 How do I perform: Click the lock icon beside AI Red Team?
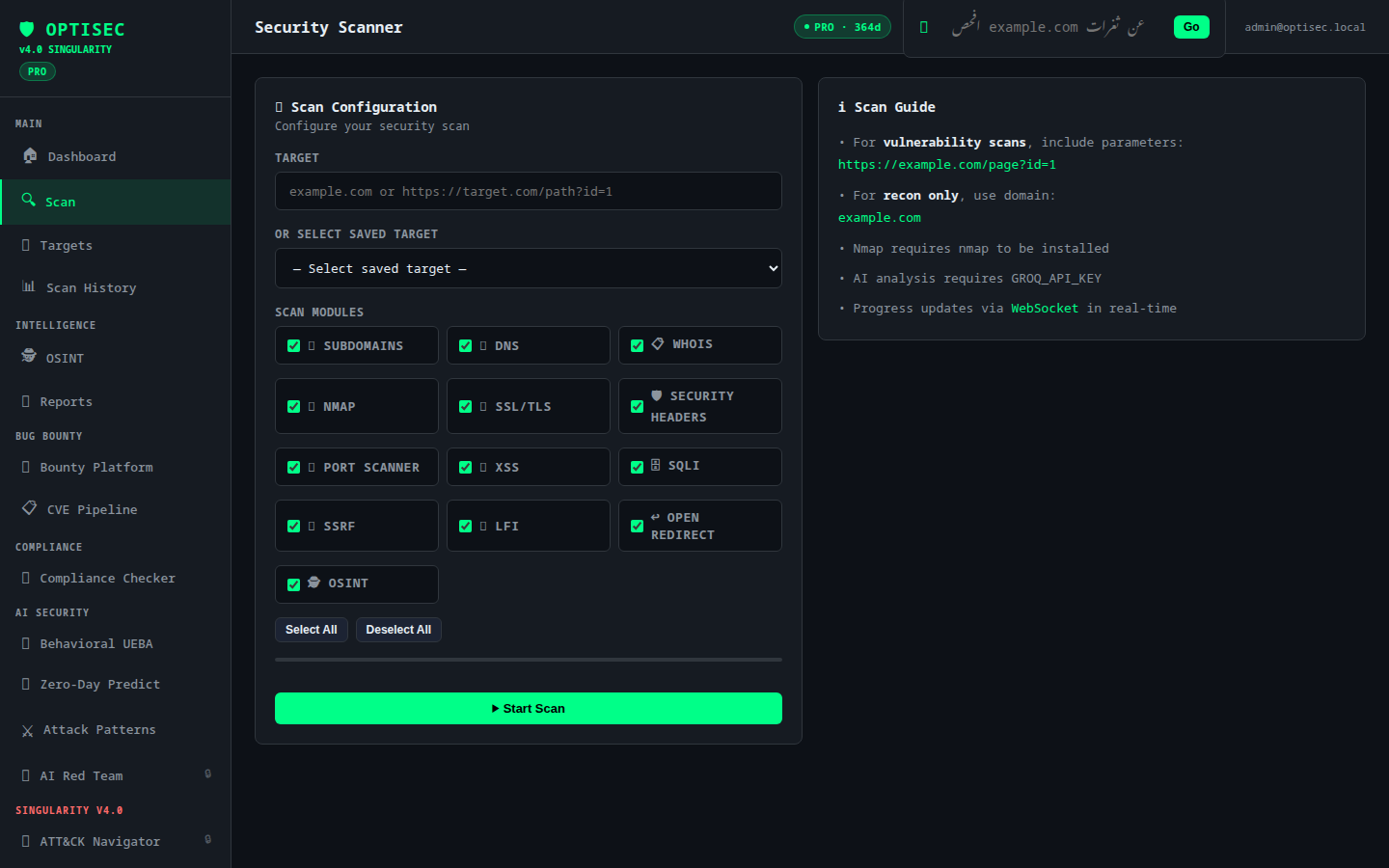tap(207, 773)
